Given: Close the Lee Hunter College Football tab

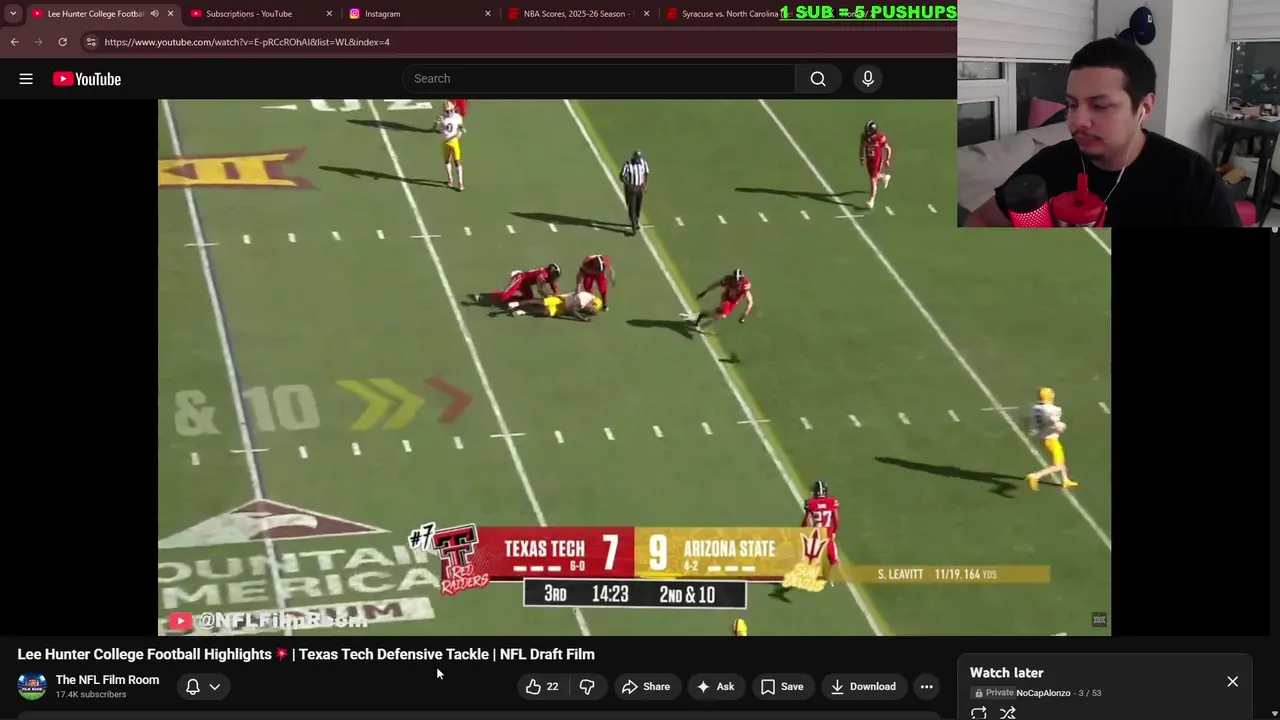Looking at the screenshot, I should point(170,14).
